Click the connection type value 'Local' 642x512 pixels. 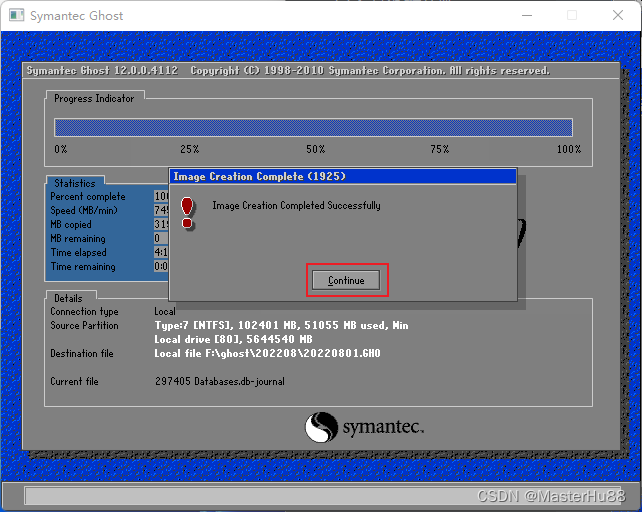pos(165,311)
